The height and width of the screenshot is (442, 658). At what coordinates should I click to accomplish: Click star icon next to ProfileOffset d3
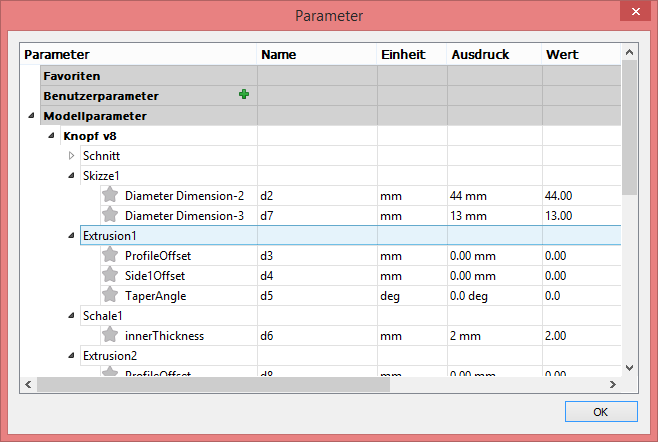coord(111,255)
